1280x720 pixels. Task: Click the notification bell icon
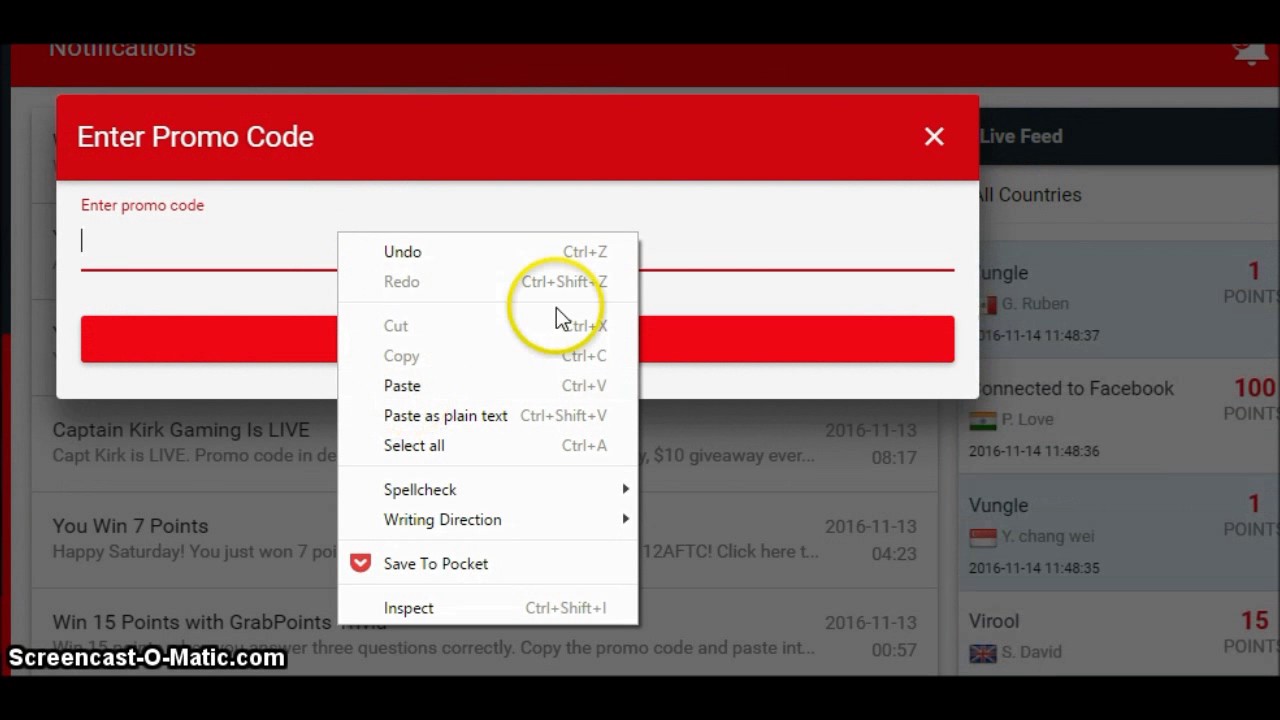point(1249,52)
